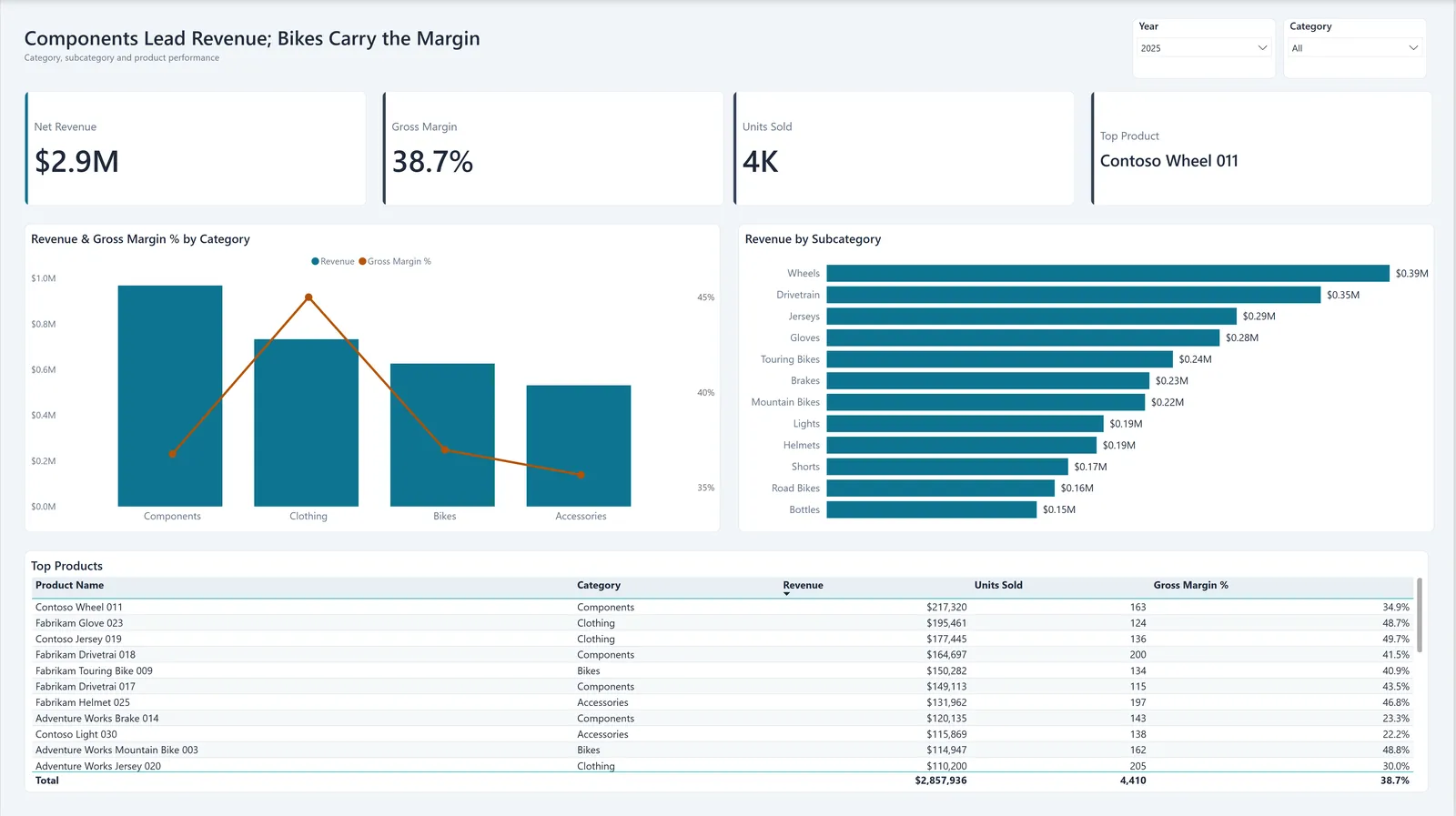The width and height of the screenshot is (1456, 816).
Task: Click the Fabrikam Touring Bike 009 product name
Action: [x=94, y=671]
